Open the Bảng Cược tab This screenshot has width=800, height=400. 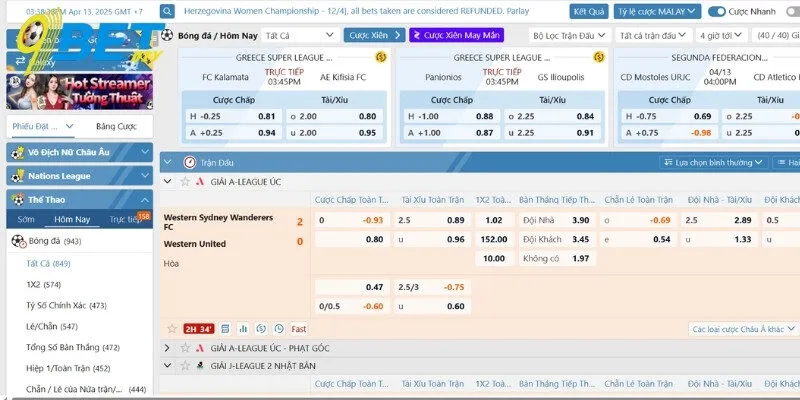[x=116, y=127]
